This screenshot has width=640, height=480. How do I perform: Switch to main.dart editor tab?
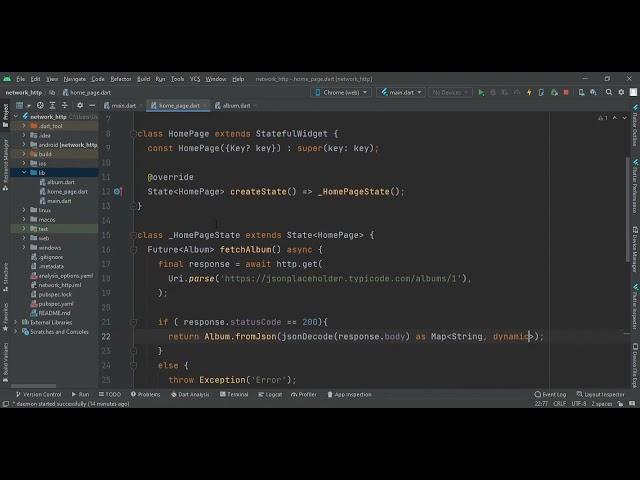121,106
